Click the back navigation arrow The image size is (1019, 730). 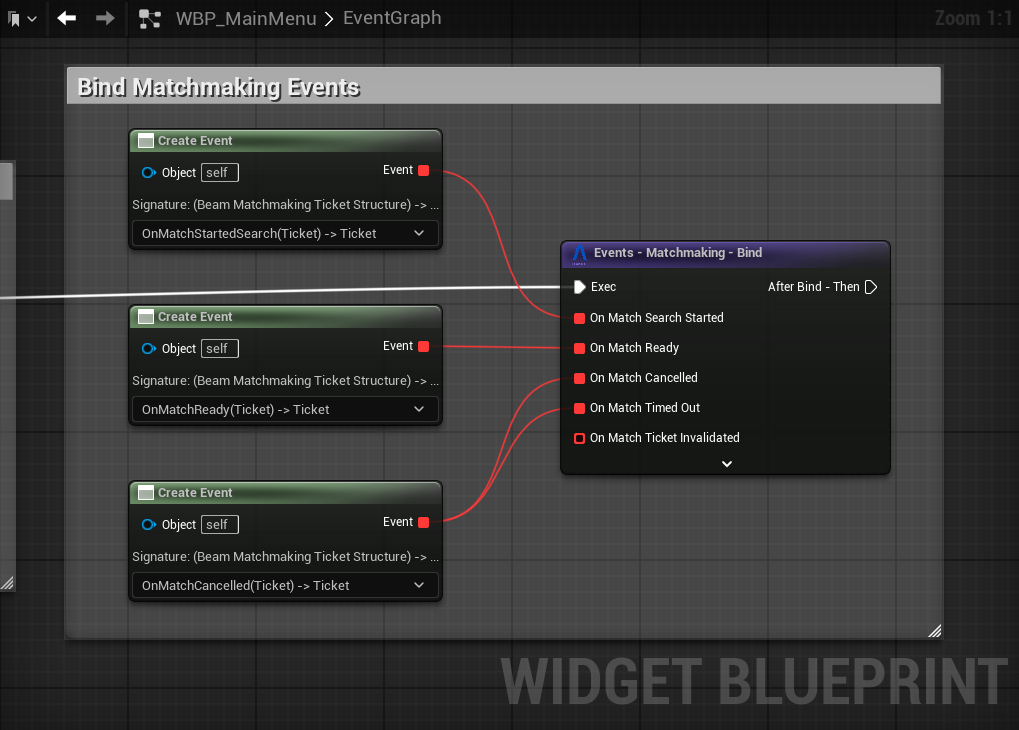[x=67, y=18]
